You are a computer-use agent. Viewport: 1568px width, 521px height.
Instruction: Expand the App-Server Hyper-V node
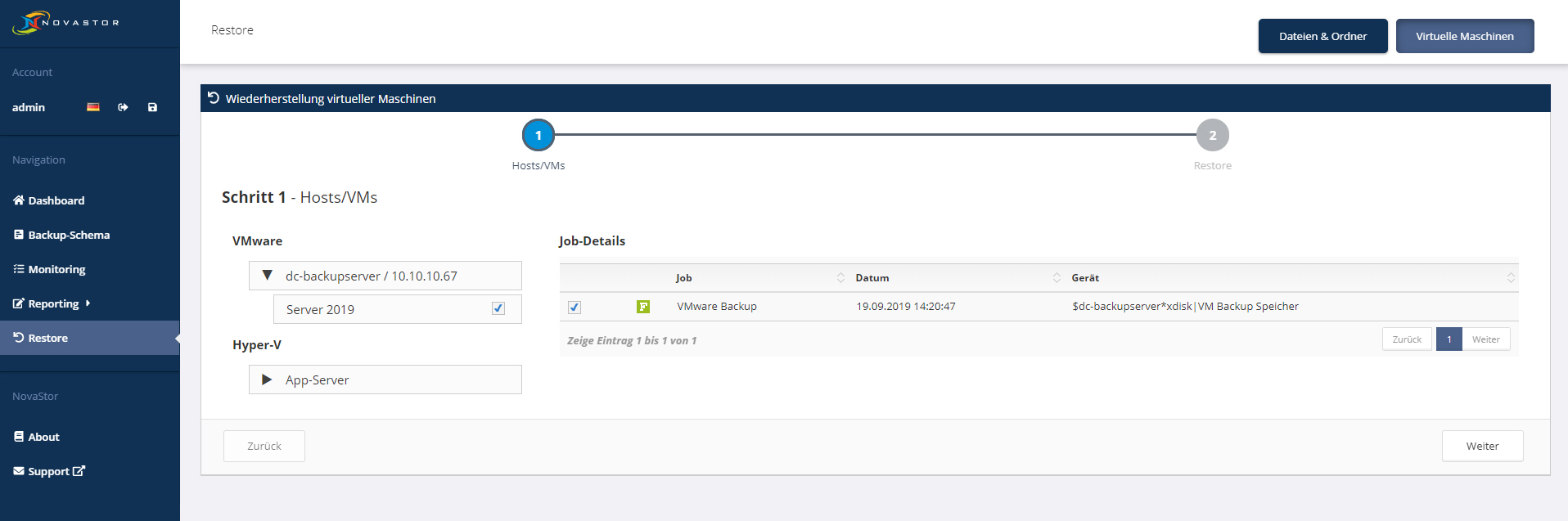tap(267, 380)
